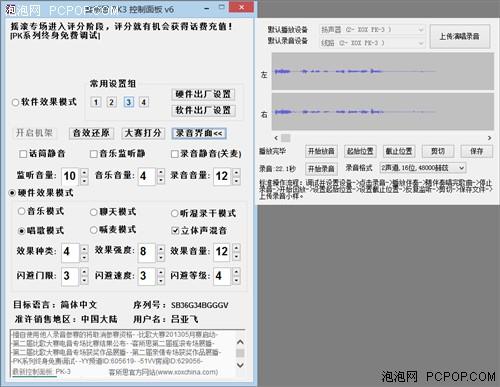The height and width of the screenshot is (387, 500).
Task: Collapse 录音界面<< recording panel
Action: pyautogui.click(x=199, y=133)
